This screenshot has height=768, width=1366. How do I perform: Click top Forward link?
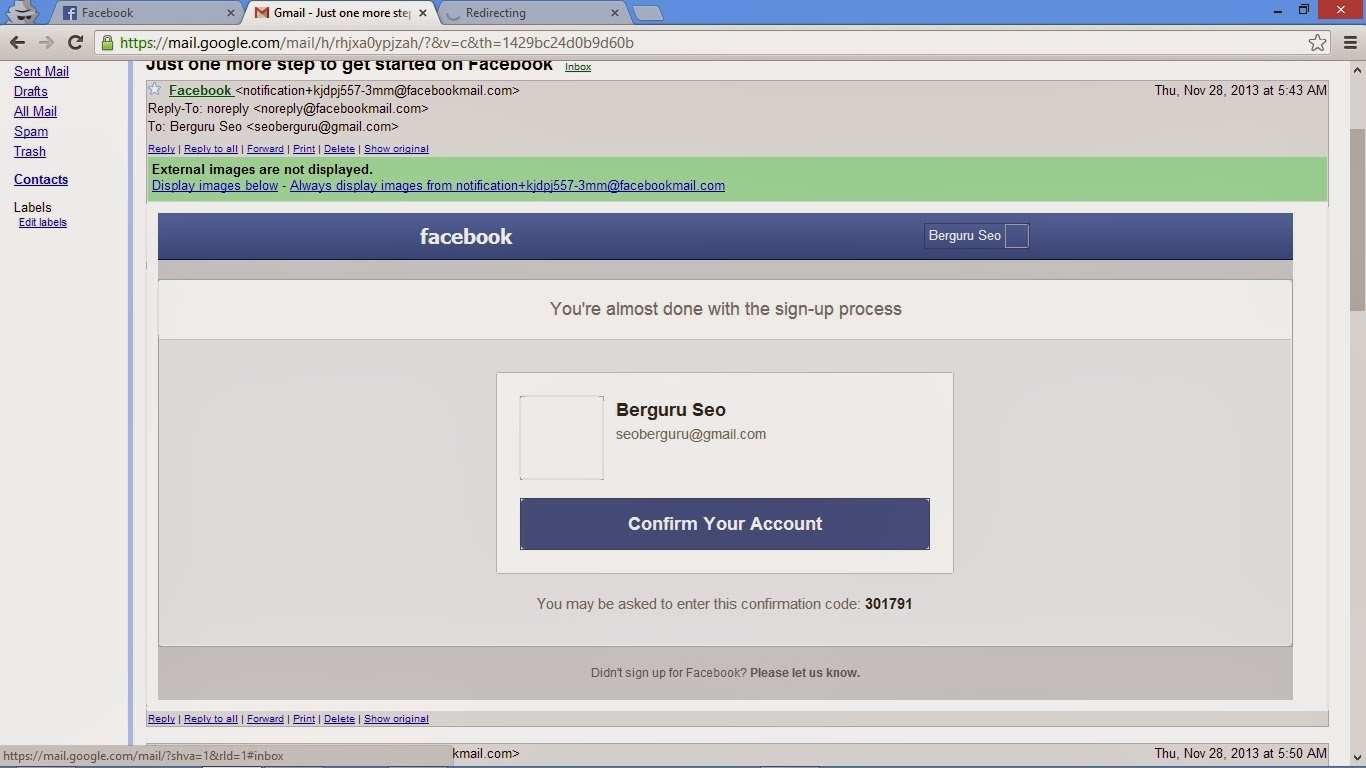coord(265,148)
